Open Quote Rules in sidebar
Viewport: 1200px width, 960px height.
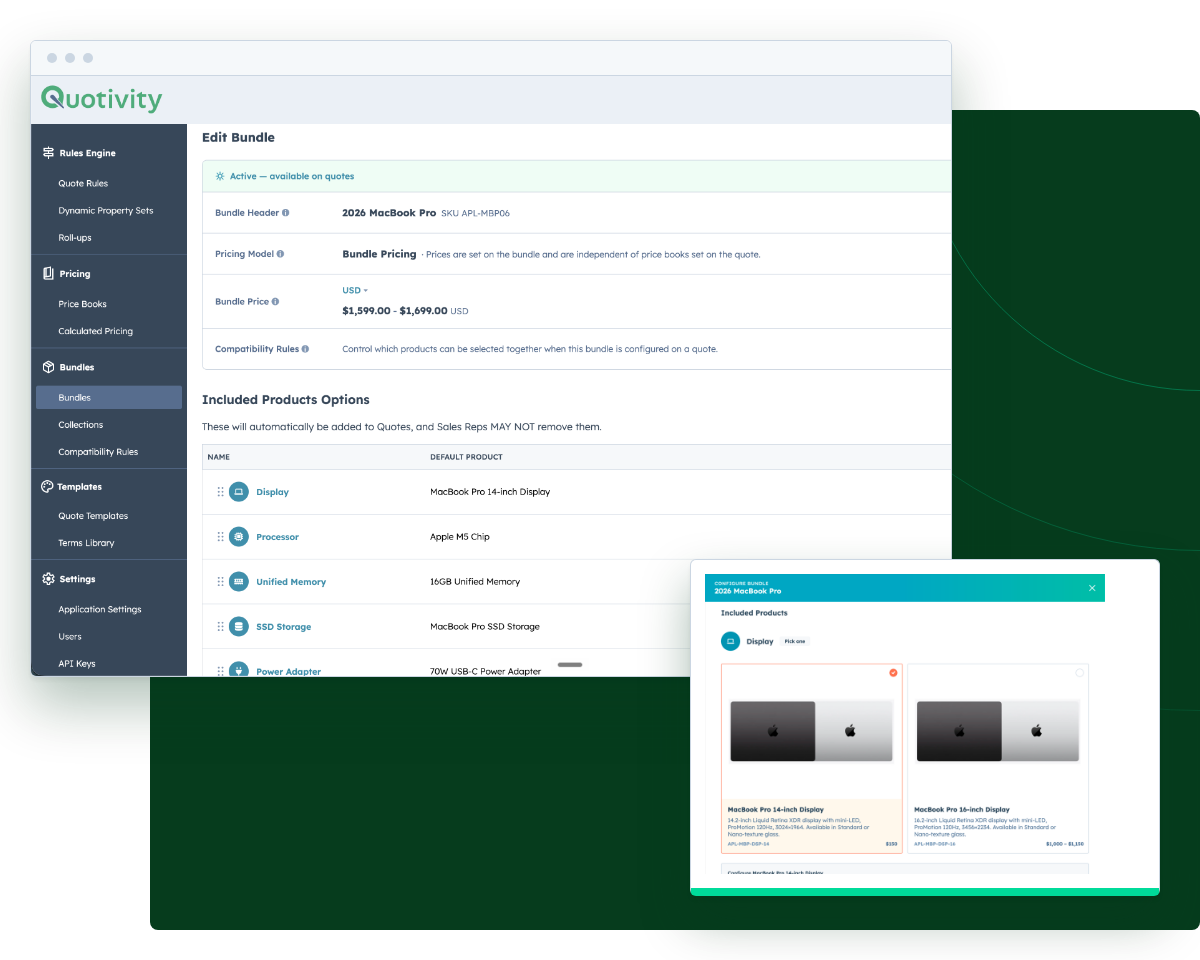(83, 183)
